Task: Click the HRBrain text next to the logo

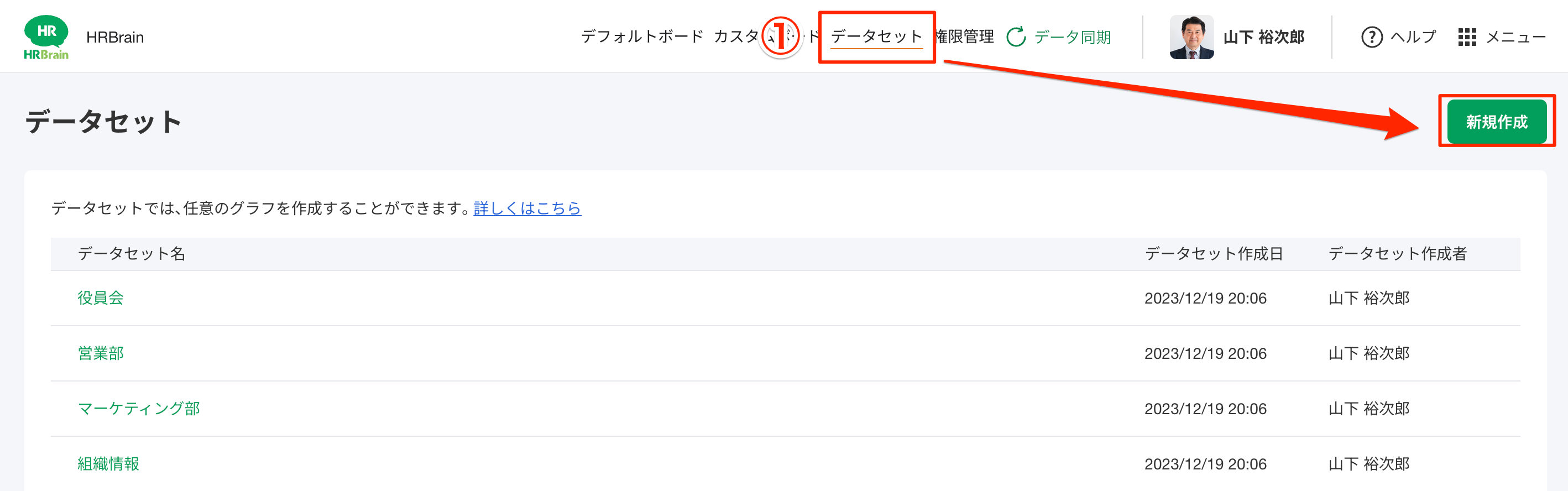Action: click(116, 36)
